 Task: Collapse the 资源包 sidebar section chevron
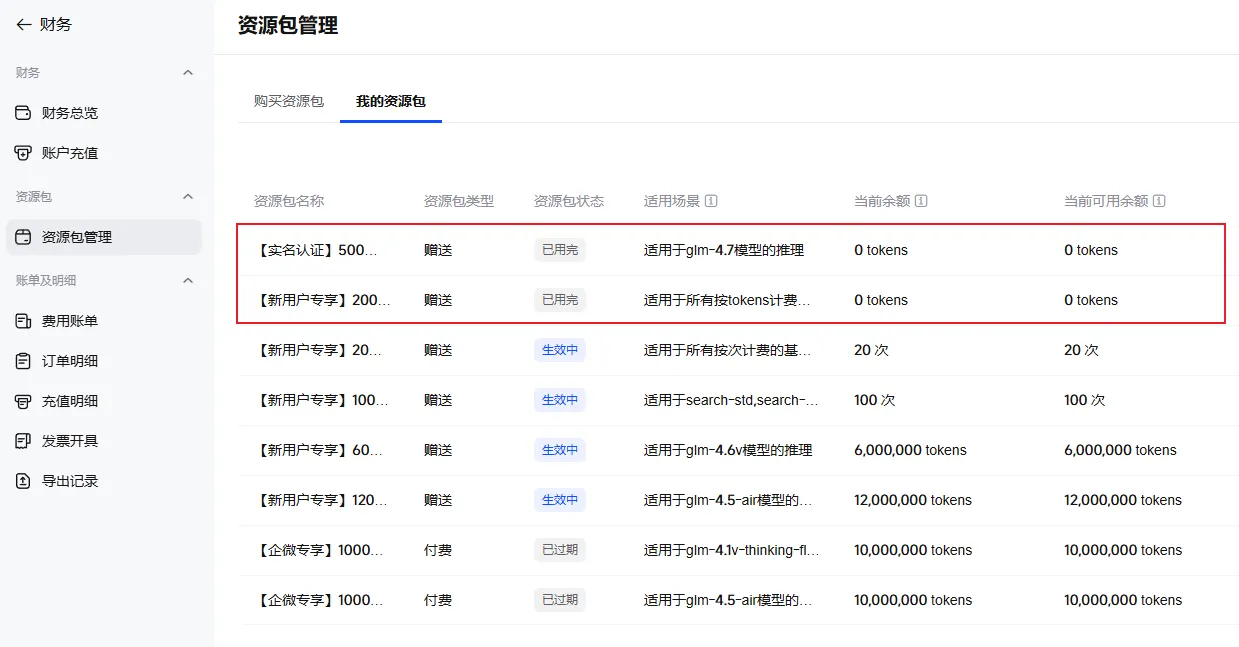click(x=188, y=197)
